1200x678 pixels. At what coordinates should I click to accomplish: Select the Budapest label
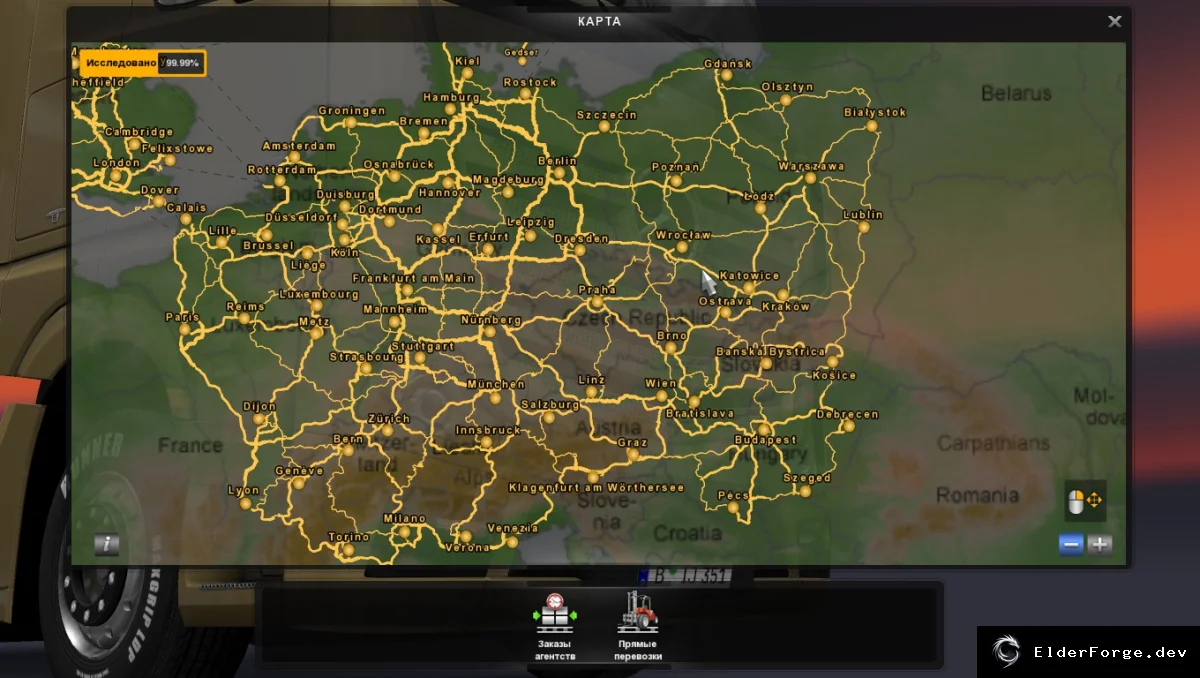pos(765,440)
